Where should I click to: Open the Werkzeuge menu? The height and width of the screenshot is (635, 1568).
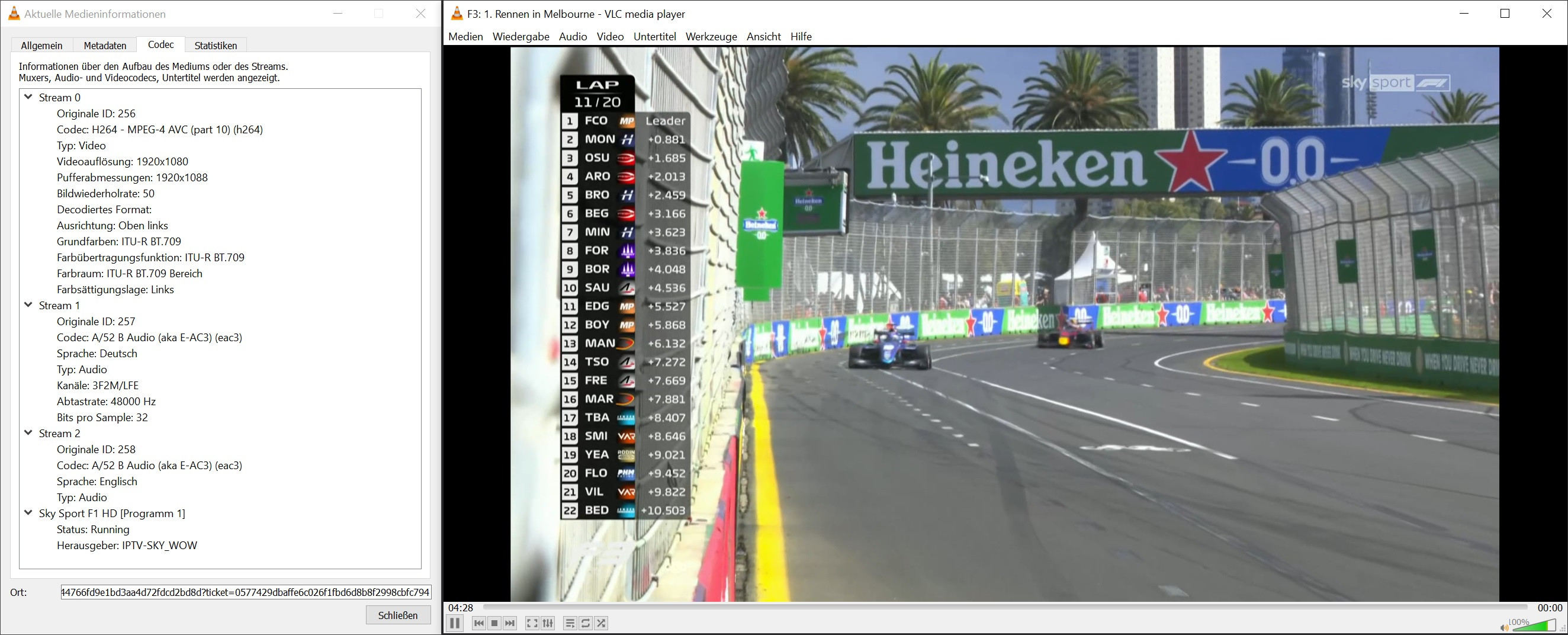coord(711,37)
